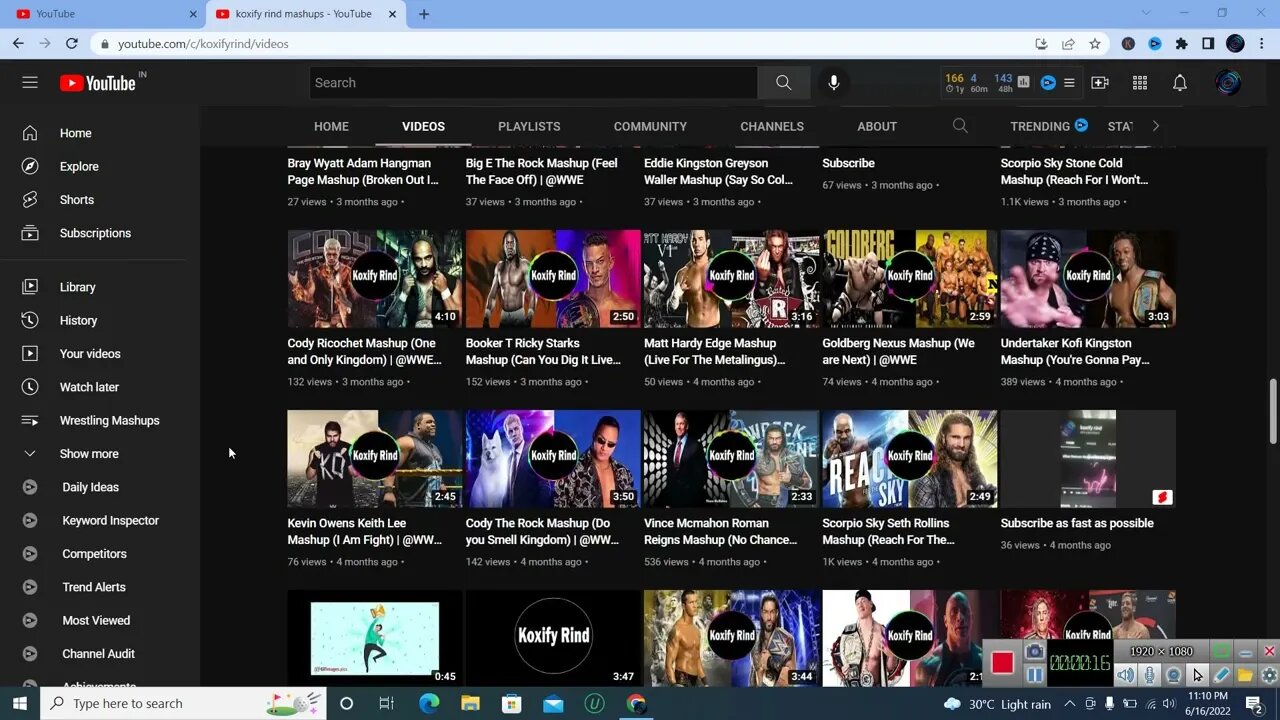
Task: Stop recording with the red square button
Action: pos(1003,663)
